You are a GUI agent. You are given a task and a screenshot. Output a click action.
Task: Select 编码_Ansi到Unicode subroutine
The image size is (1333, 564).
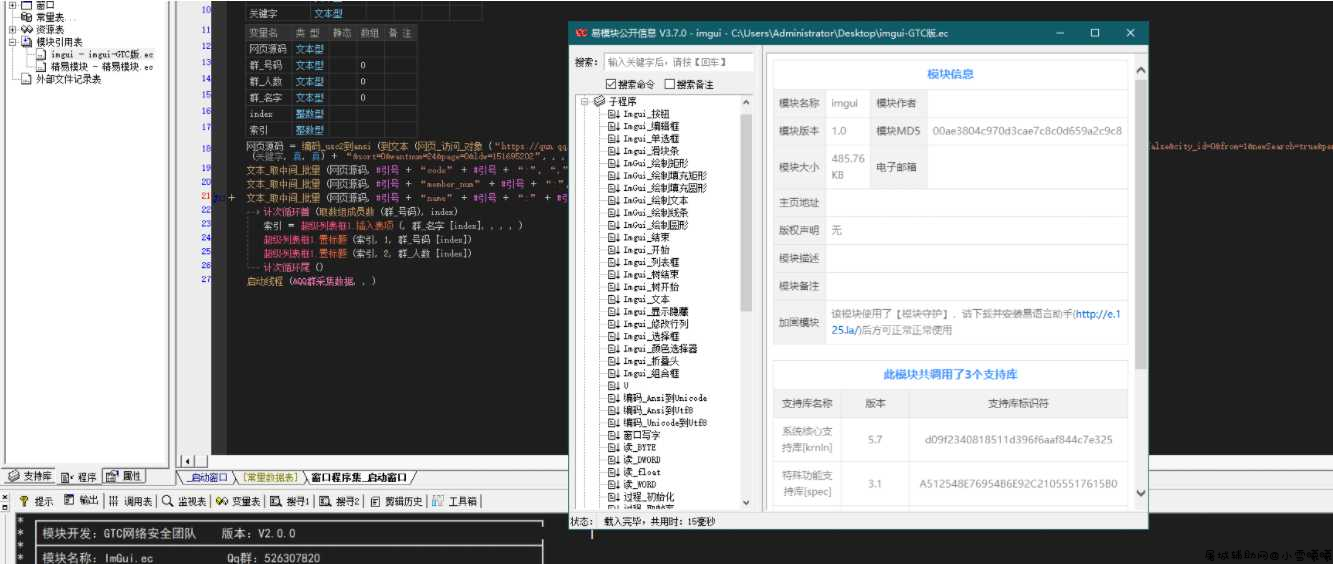(665, 398)
